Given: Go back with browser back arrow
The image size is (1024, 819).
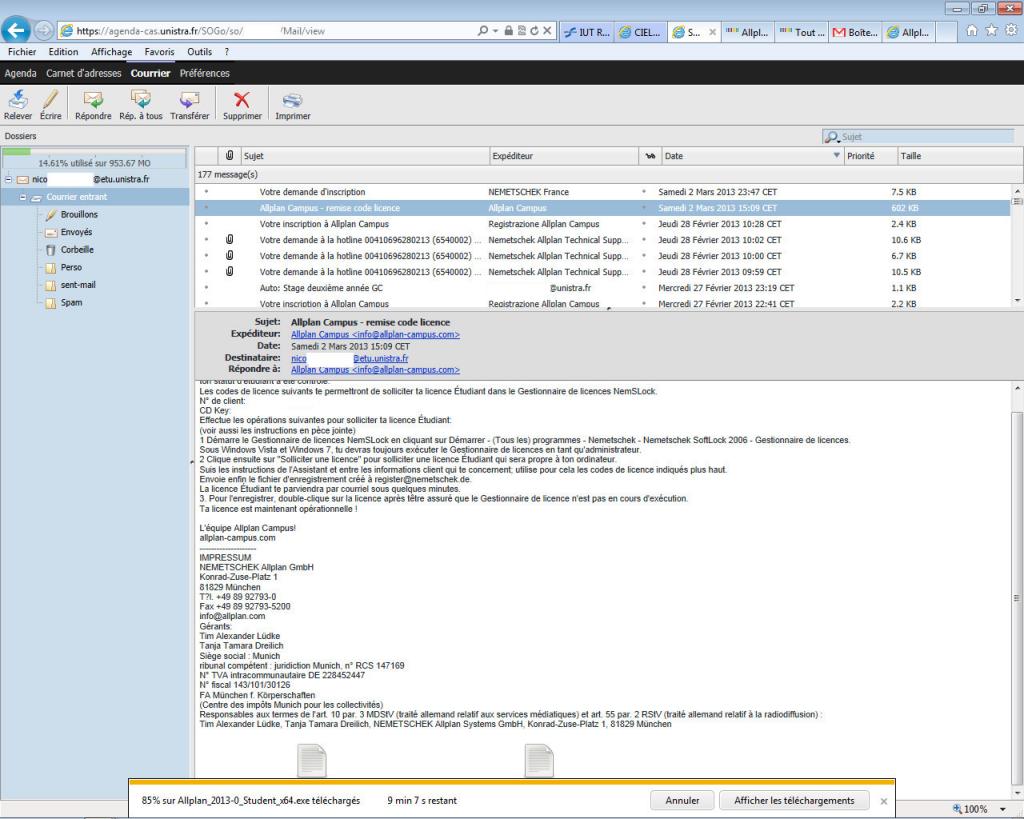Looking at the screenshot, I should pos(16,30).
